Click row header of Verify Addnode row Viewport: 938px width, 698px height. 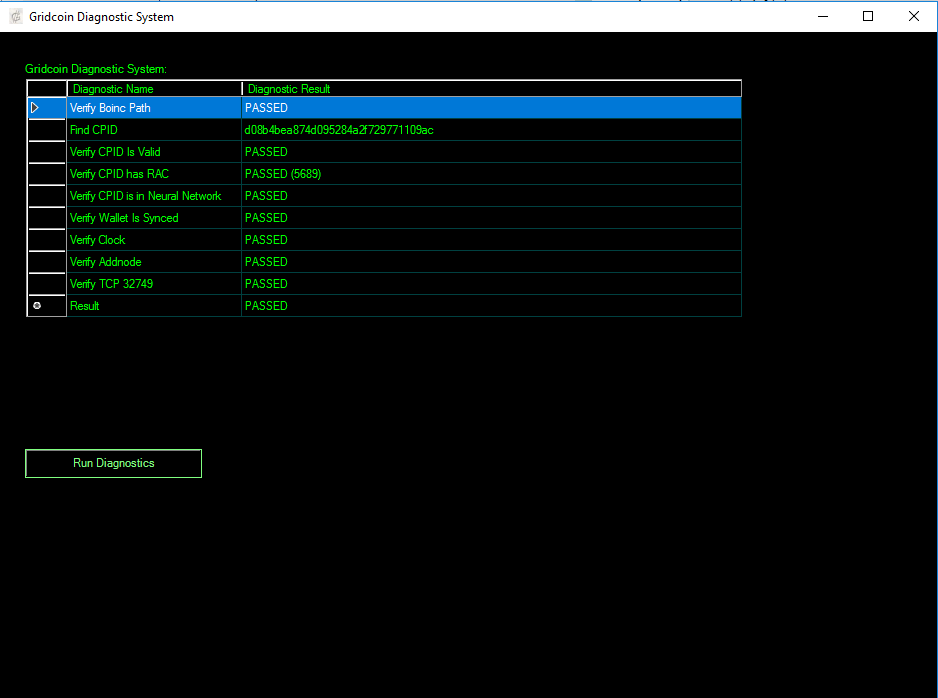tap(47, 262)
